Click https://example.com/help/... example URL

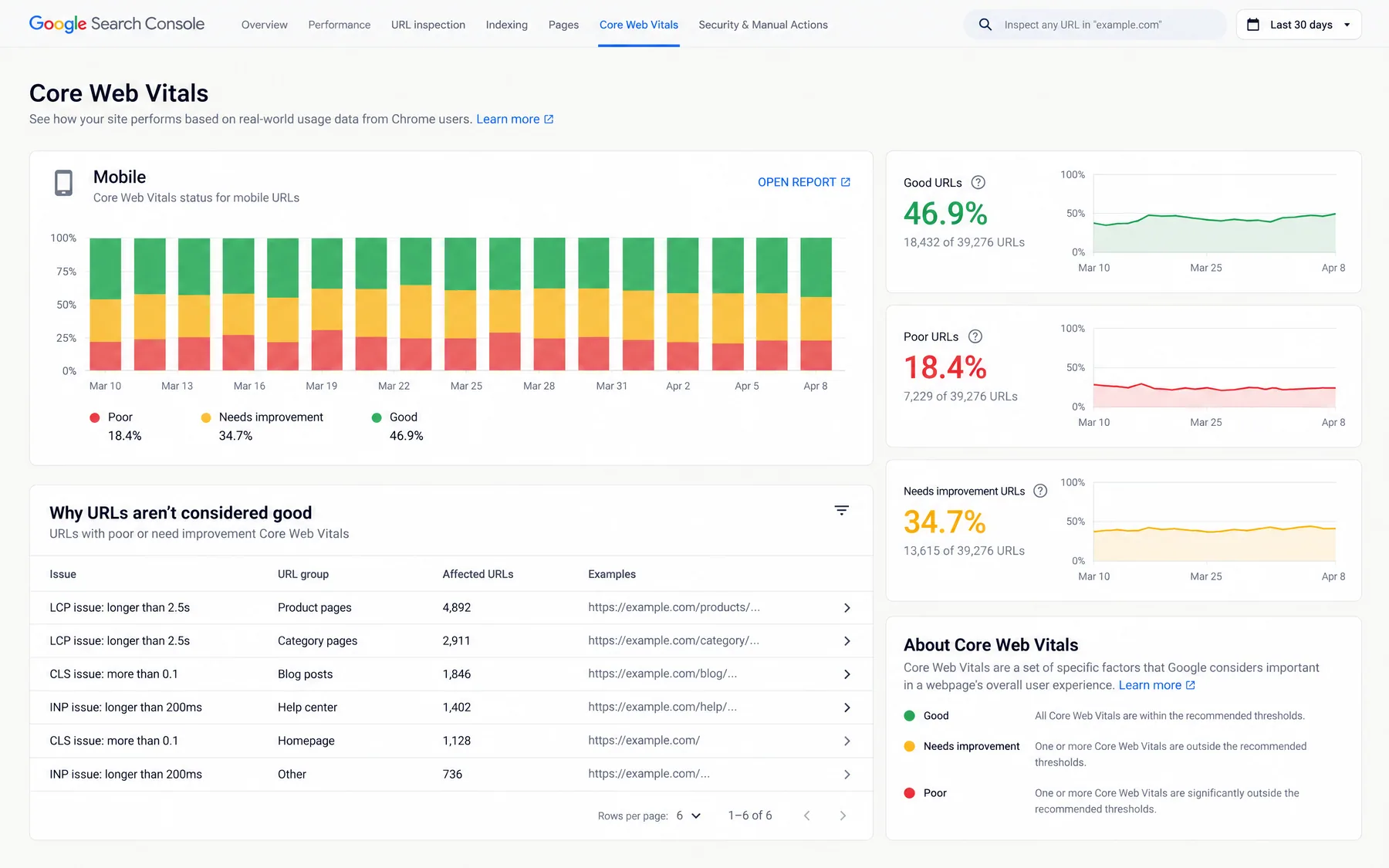[x=662, y=707]
